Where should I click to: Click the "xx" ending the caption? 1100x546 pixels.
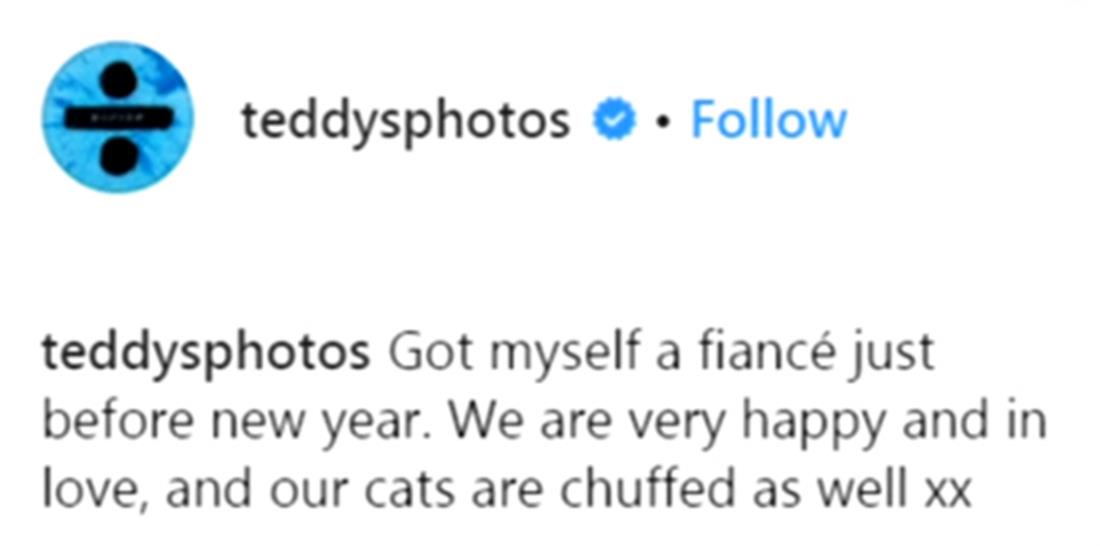[947, 491]
